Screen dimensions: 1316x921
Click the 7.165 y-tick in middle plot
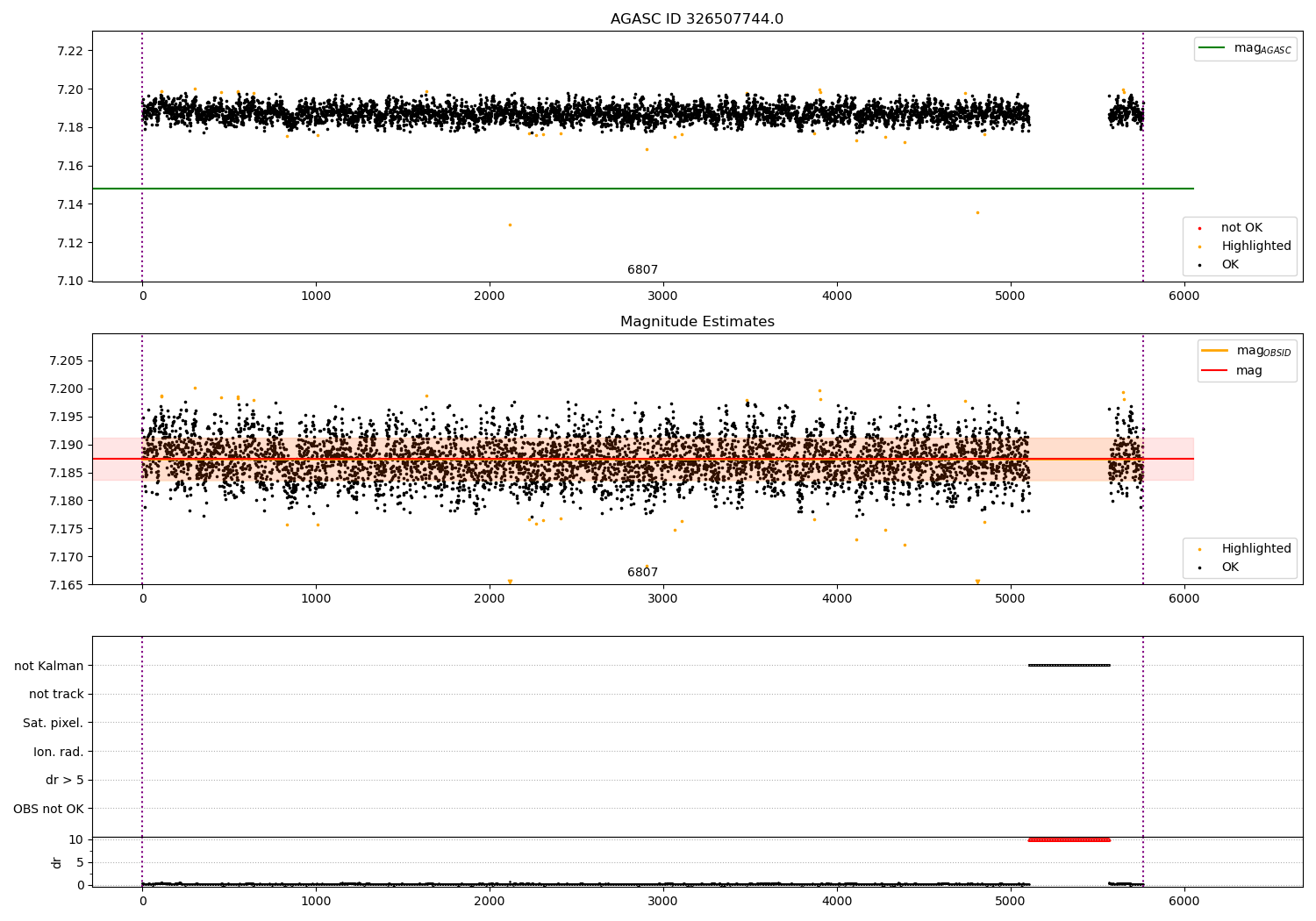coord(67,585)
